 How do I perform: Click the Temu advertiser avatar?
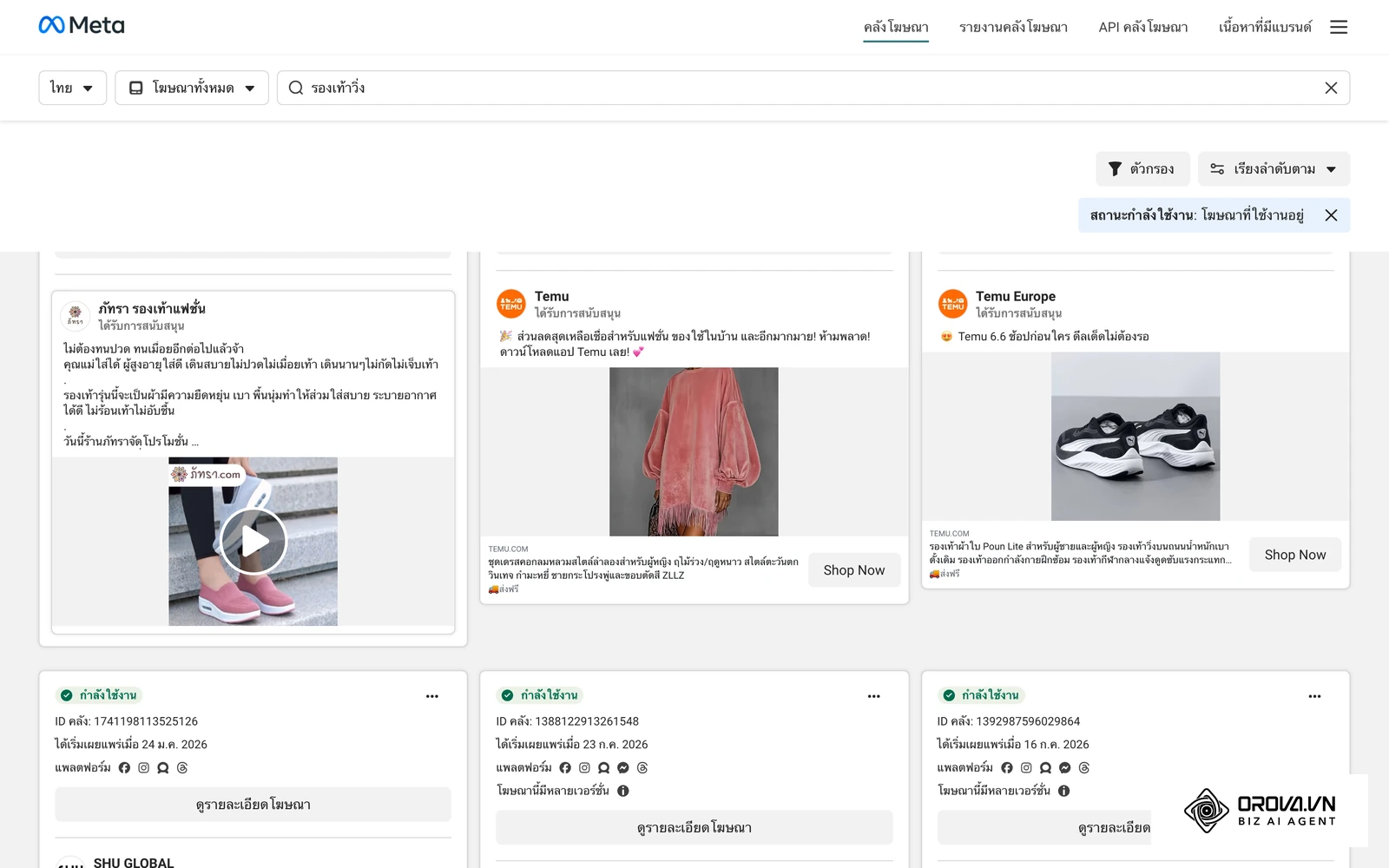(511, 304)
